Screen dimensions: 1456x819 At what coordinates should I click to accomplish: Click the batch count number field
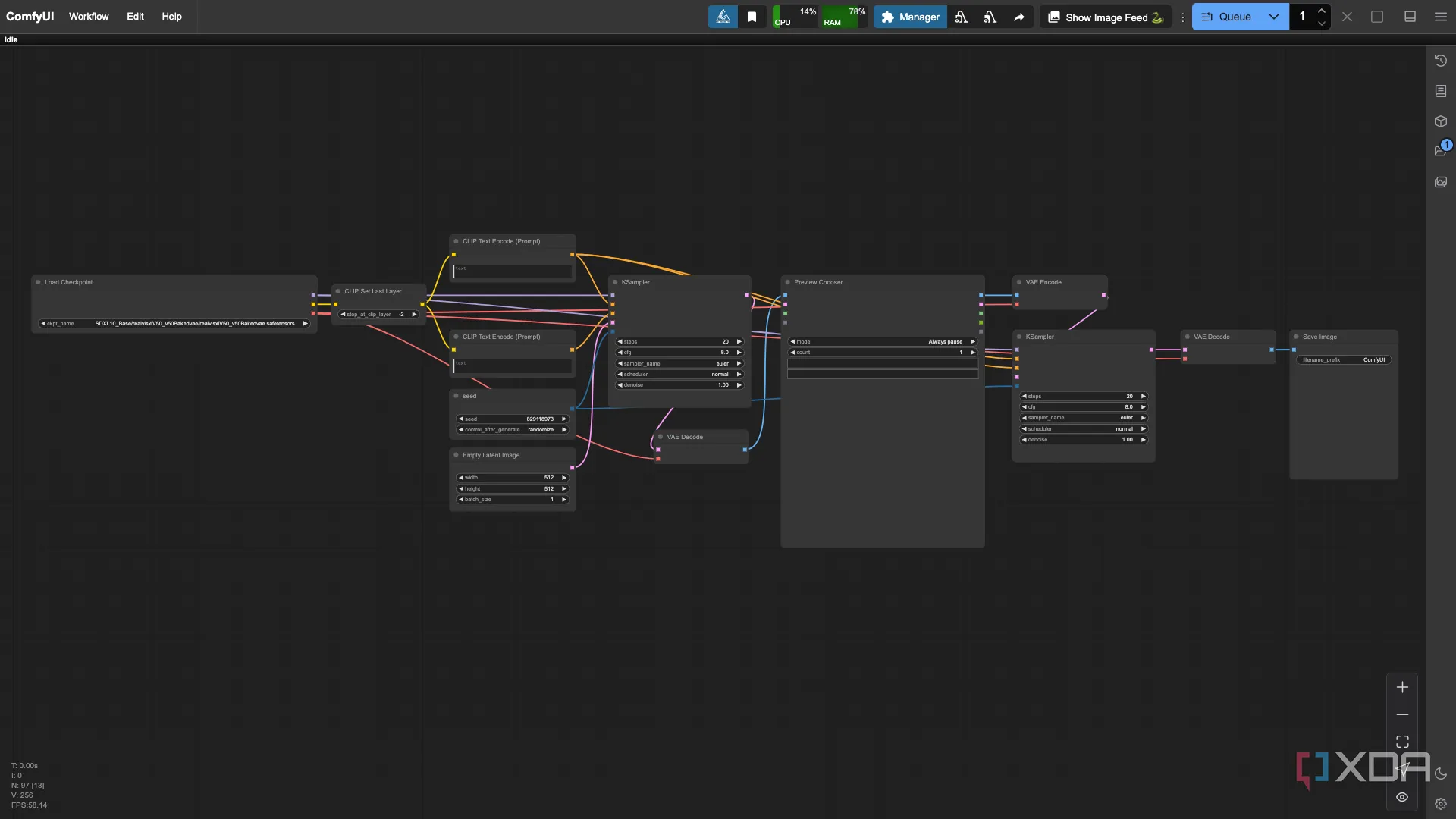(1302, 17)
